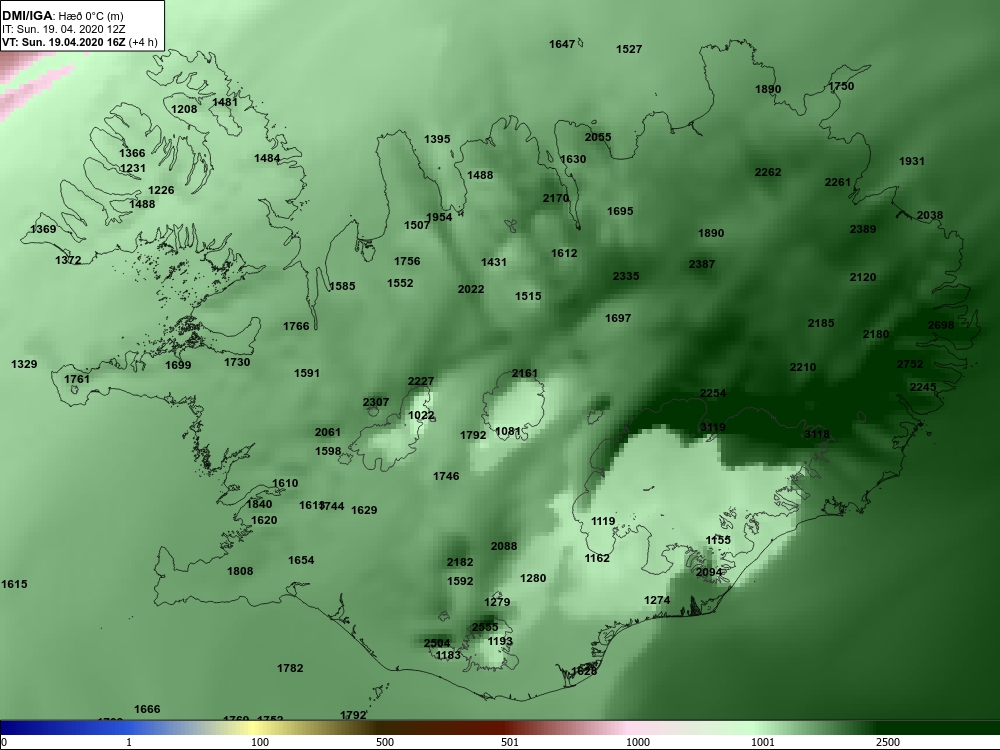Click the height value 2261

point(837,182)
